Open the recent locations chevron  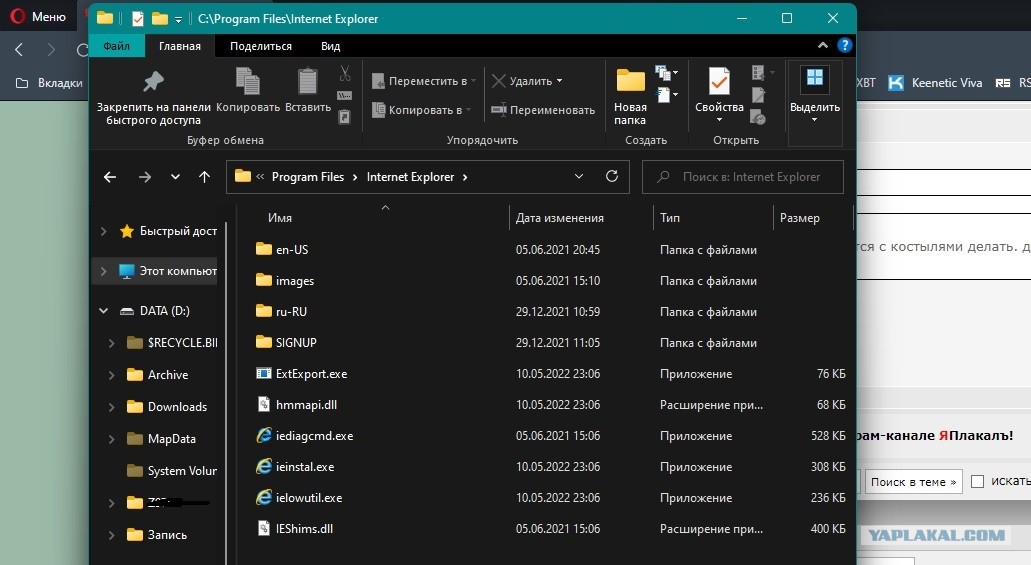175,177
